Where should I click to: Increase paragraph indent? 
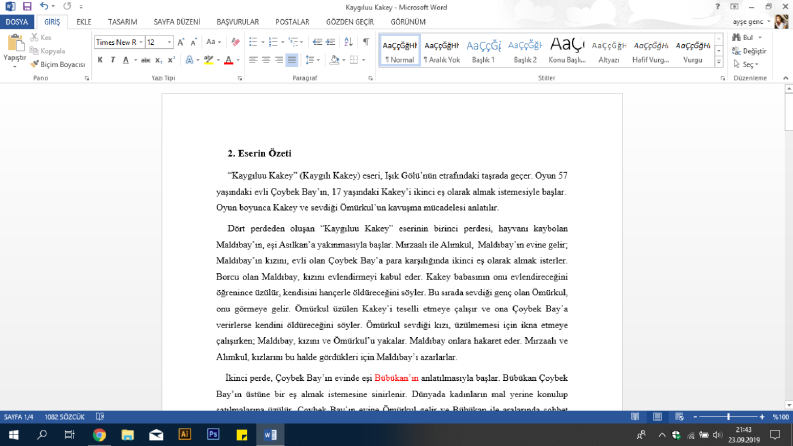point(330,42)
